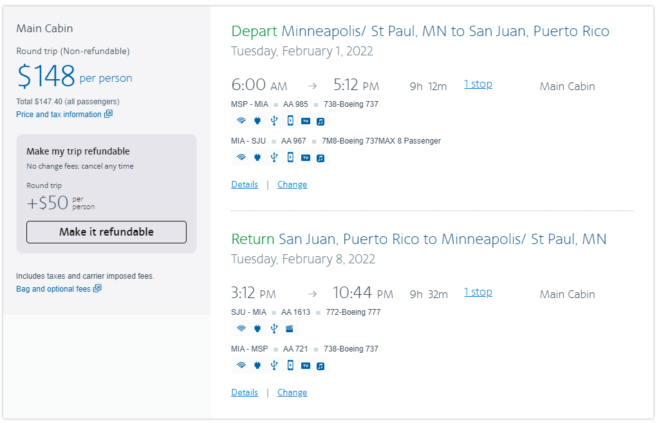This screenshot has width=670, height=423.
Task: Click Make it refundable button
Action: pyautogui.click(x=106, y=232)
